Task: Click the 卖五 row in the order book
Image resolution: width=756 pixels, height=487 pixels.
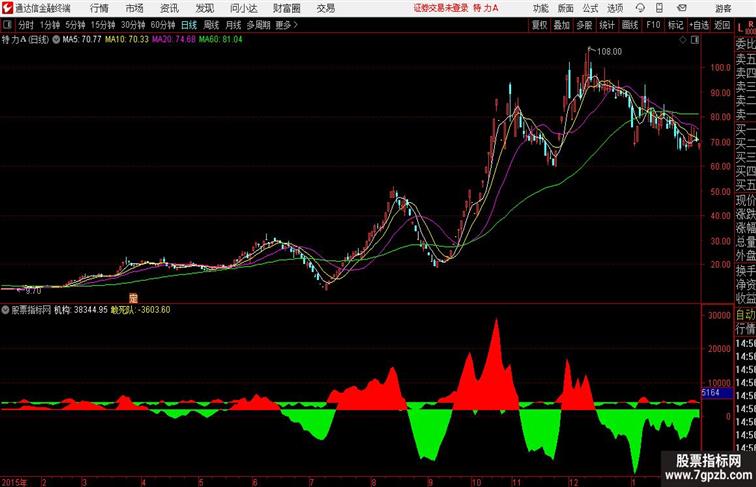Action: click(745, 59)
